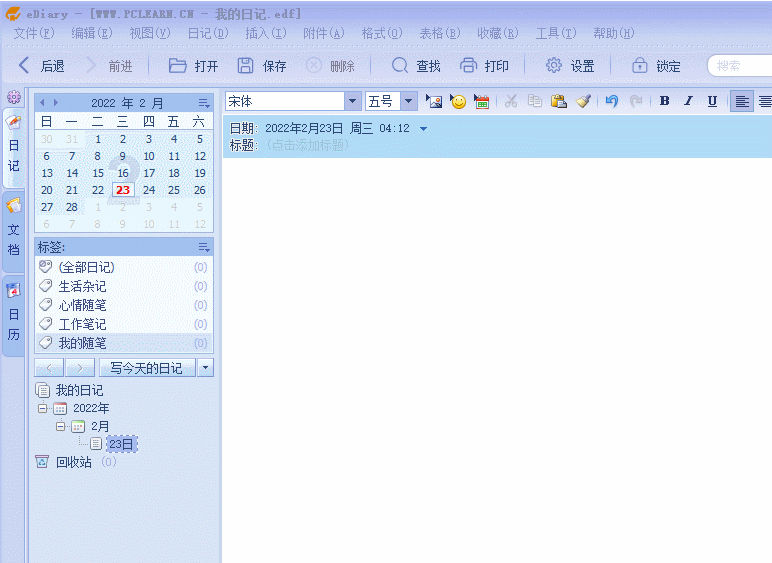Switch to the 文档 sidebar tab

pyautogui.click(x=14, y=232)
